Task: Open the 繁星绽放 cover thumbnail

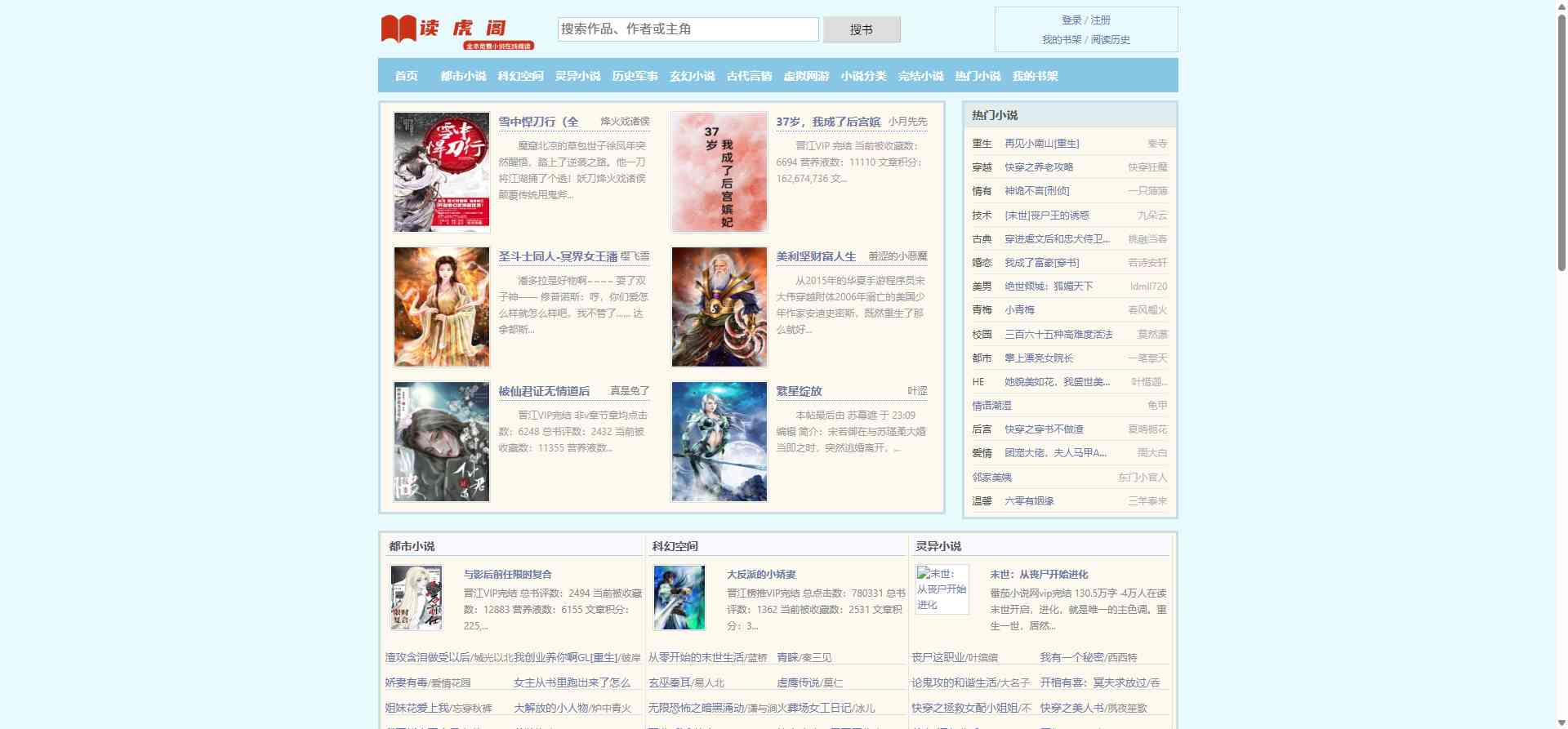Action: click(719, 442)
